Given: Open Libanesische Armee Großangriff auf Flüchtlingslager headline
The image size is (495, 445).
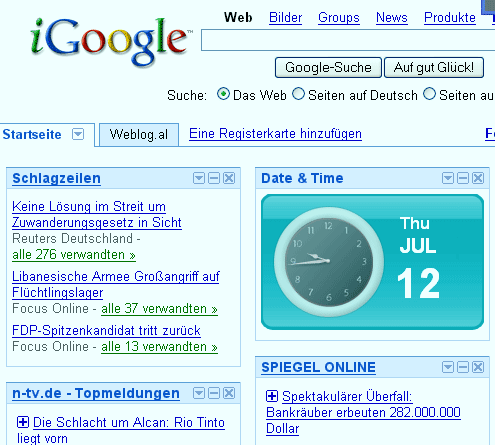Looking at the screenshot, I should pyautogui.click(x=116, y=285).
